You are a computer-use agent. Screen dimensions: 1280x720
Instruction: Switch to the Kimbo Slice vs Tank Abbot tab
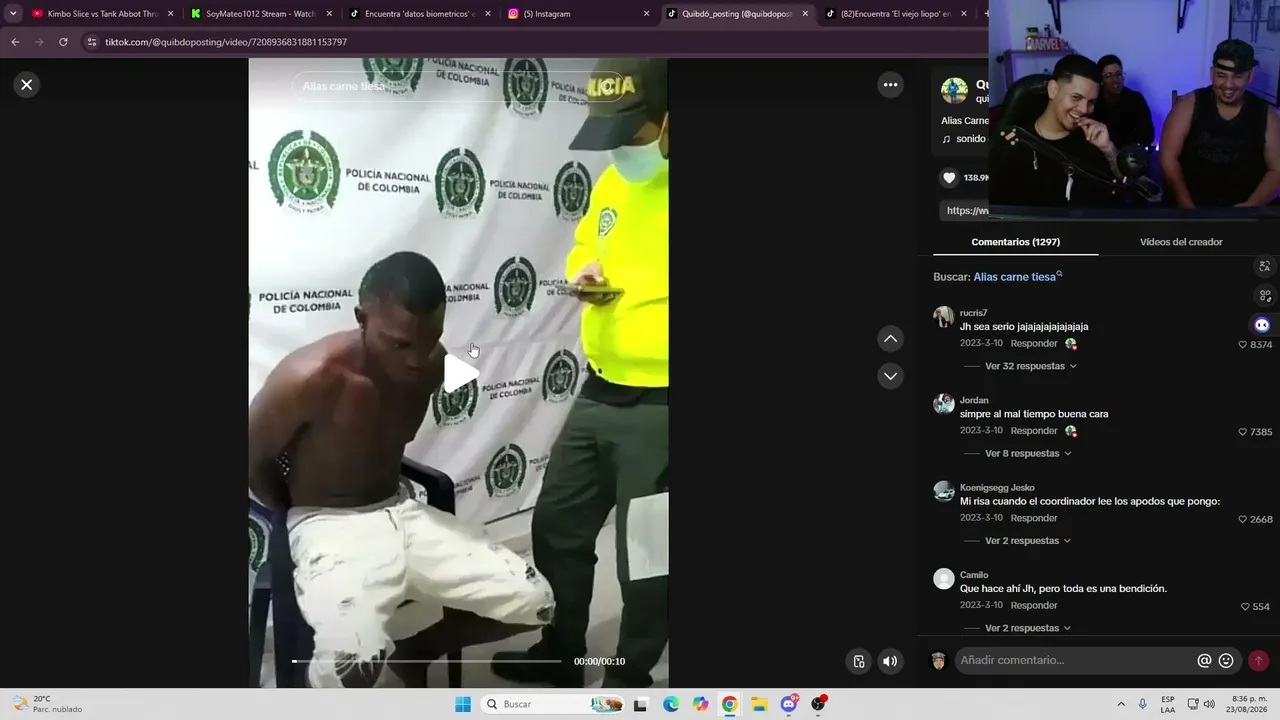[x=103, y=14]
